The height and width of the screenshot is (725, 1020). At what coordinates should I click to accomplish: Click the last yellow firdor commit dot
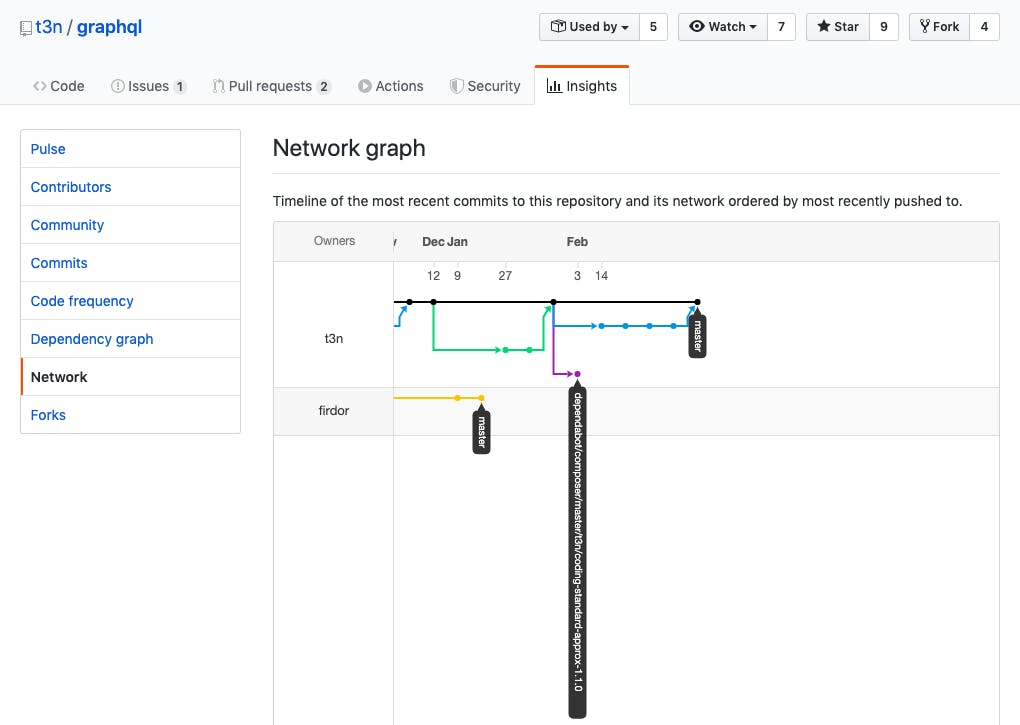pyautogui.click(x=481, y=398)
